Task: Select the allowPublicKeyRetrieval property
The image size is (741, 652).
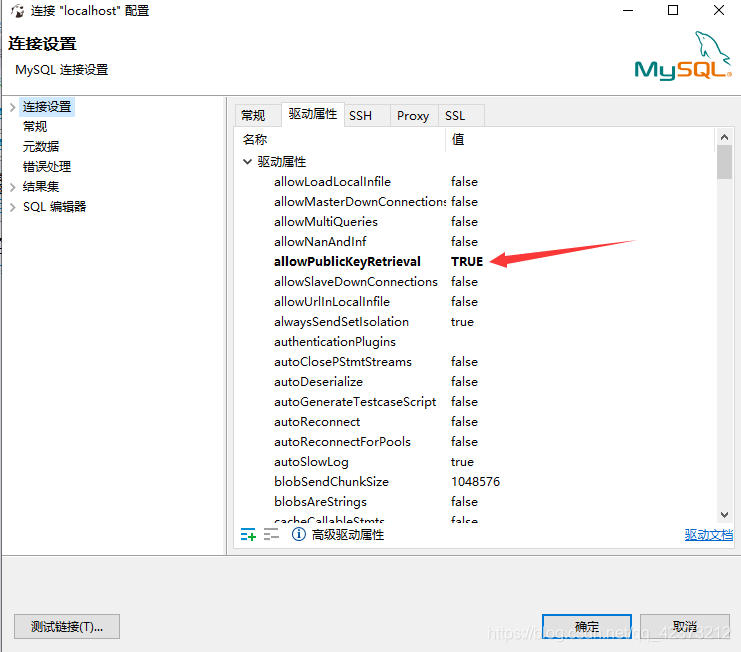Action: pyautogui.click(x=347, y=262)
